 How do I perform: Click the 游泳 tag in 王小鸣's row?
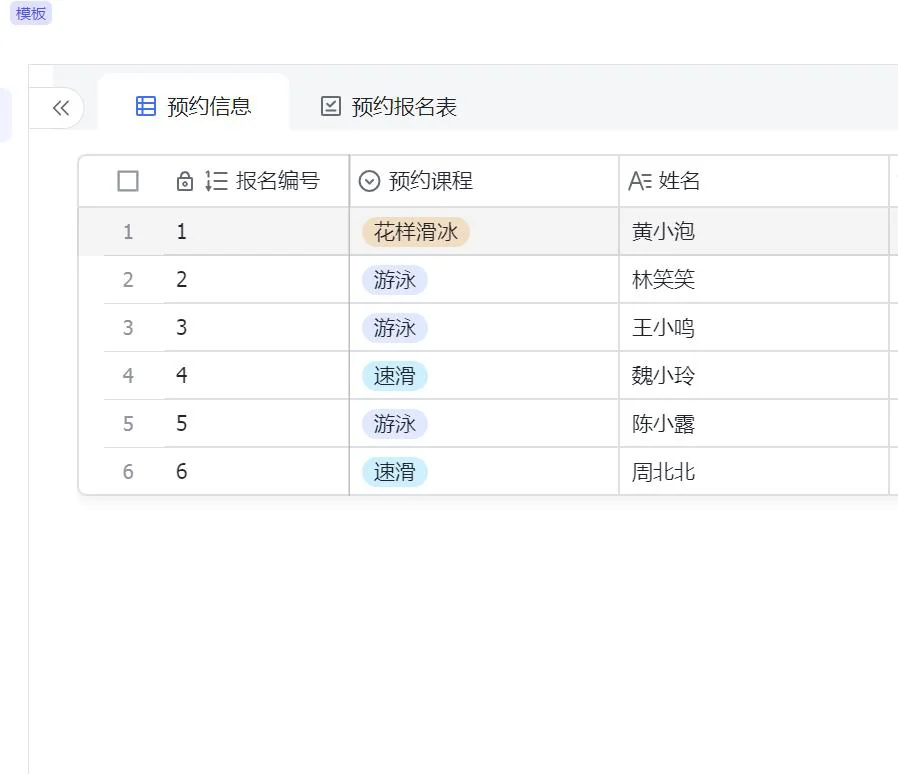tap(395, 328)
